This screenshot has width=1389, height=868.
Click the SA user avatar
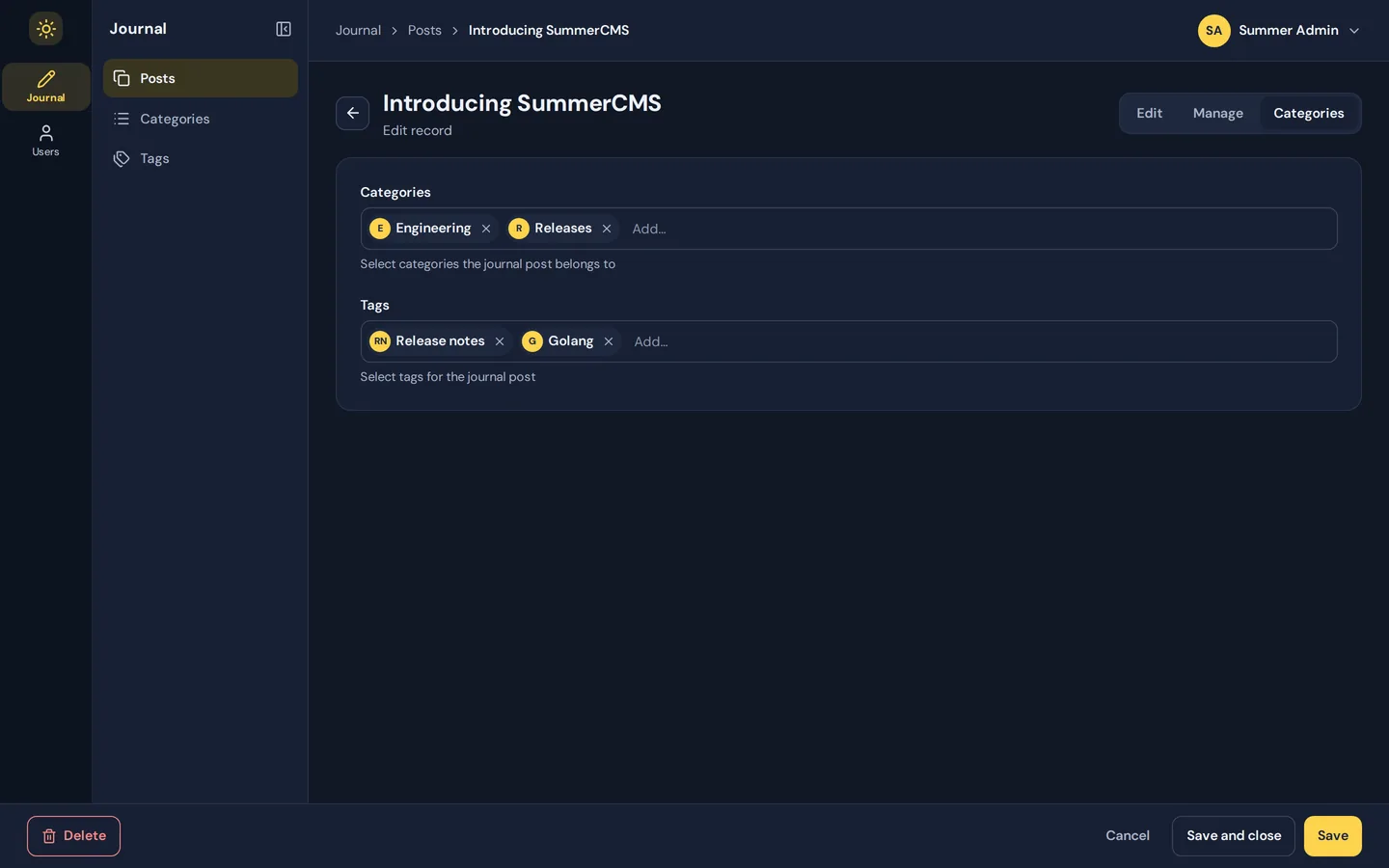pyautogui.click(x=1213, y=30)
